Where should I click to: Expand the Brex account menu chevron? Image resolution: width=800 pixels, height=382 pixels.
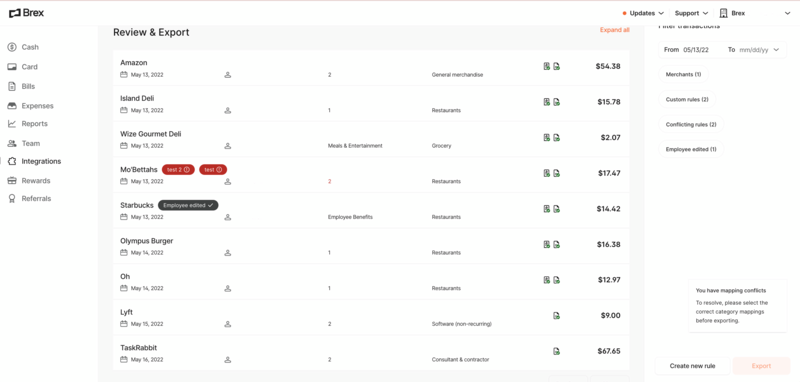click(x=787, y=14)
